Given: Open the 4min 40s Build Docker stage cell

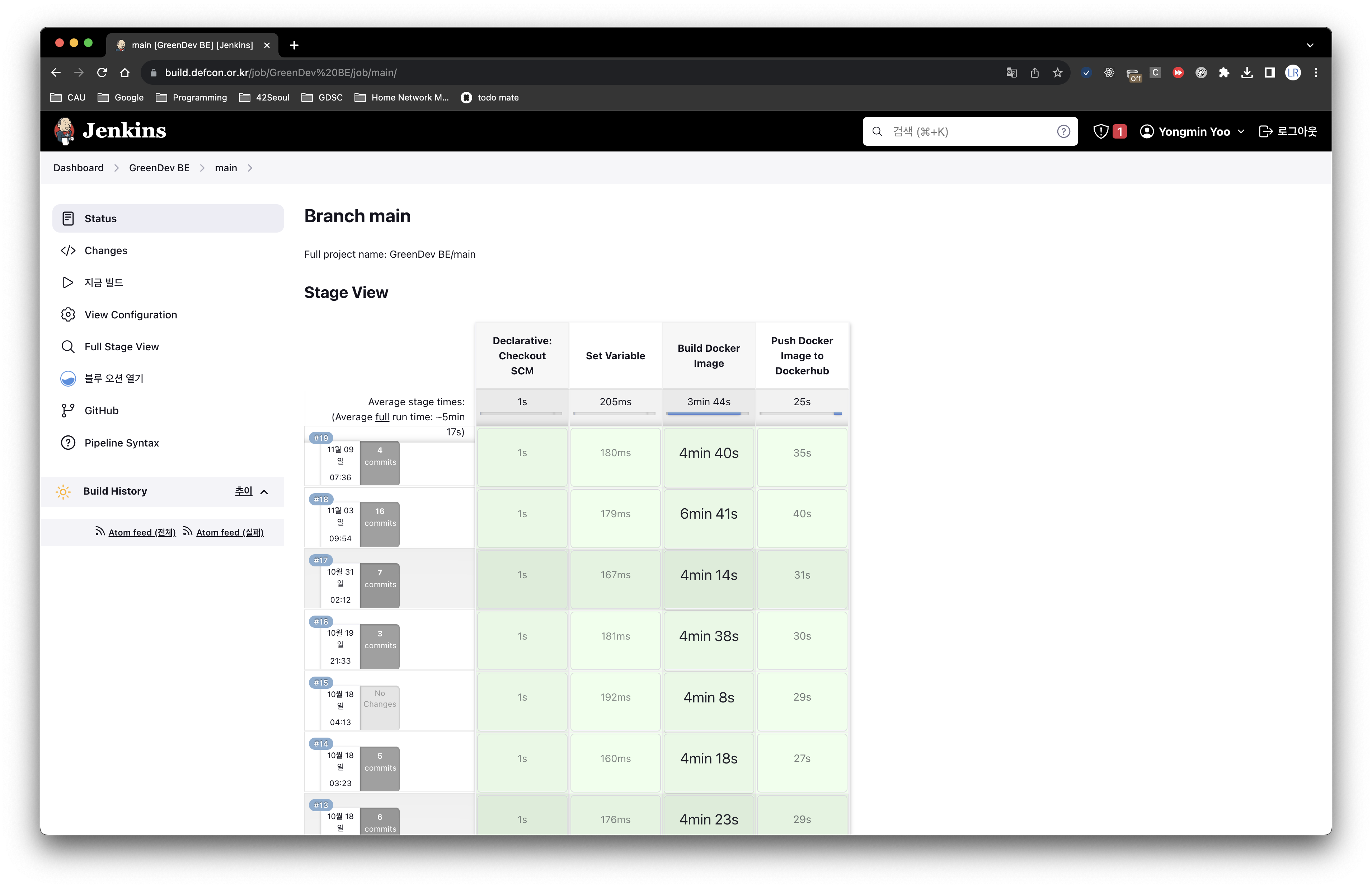Looking at the screenshot, I should click(x=708, y=457).
